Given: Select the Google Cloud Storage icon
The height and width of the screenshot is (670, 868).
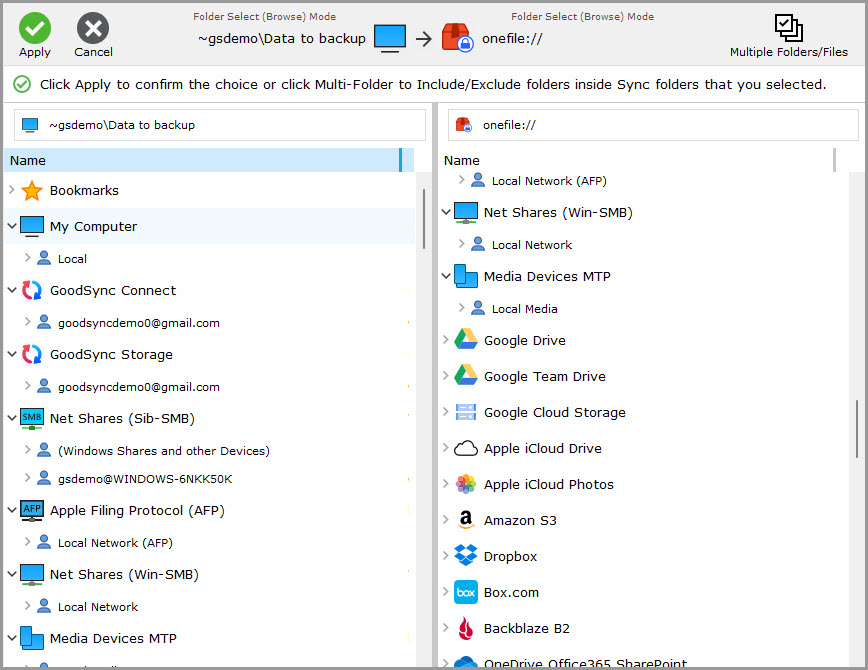Looking at the screenshot, I should pyautogui.click(x=465, y=412).
